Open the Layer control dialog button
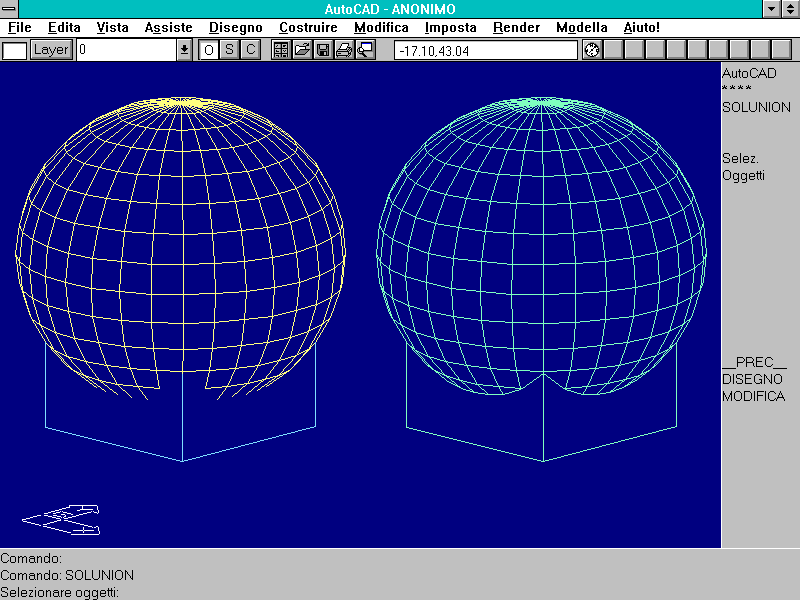 pos(51,50)
